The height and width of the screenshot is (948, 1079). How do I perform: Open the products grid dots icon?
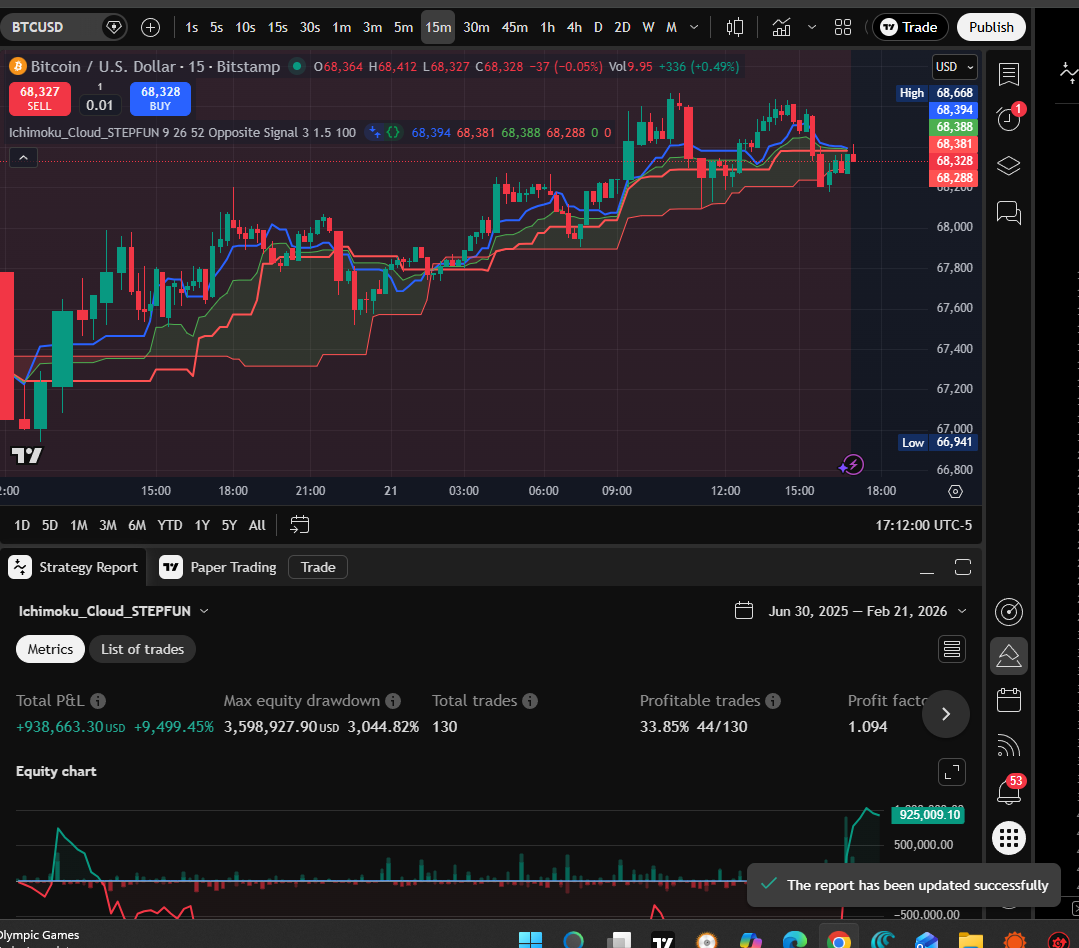(1009, 839)
